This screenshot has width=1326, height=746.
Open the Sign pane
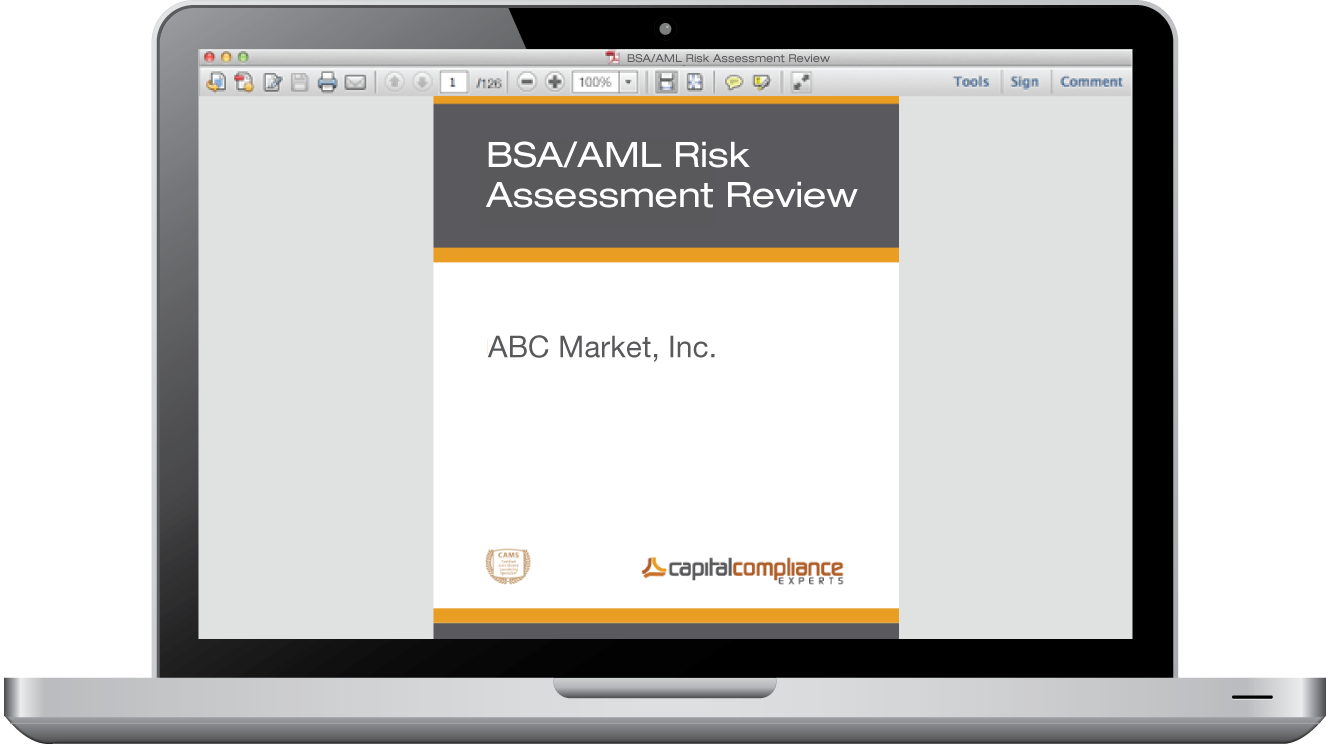[x=1024, y=82]
